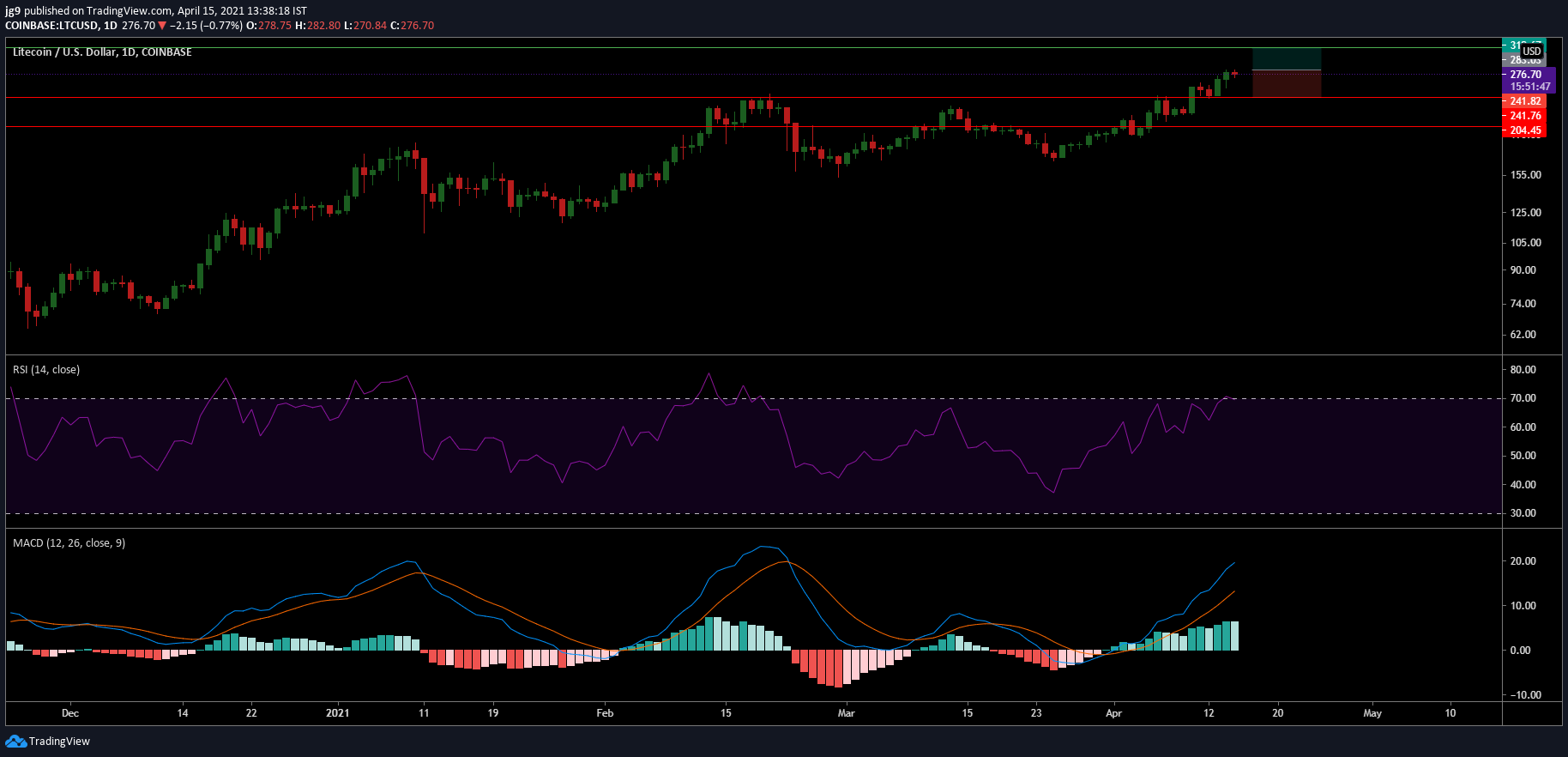The image size is (1568, 757).
Task: Select the red stop-loss zone of position
Action: [1286, 83]
